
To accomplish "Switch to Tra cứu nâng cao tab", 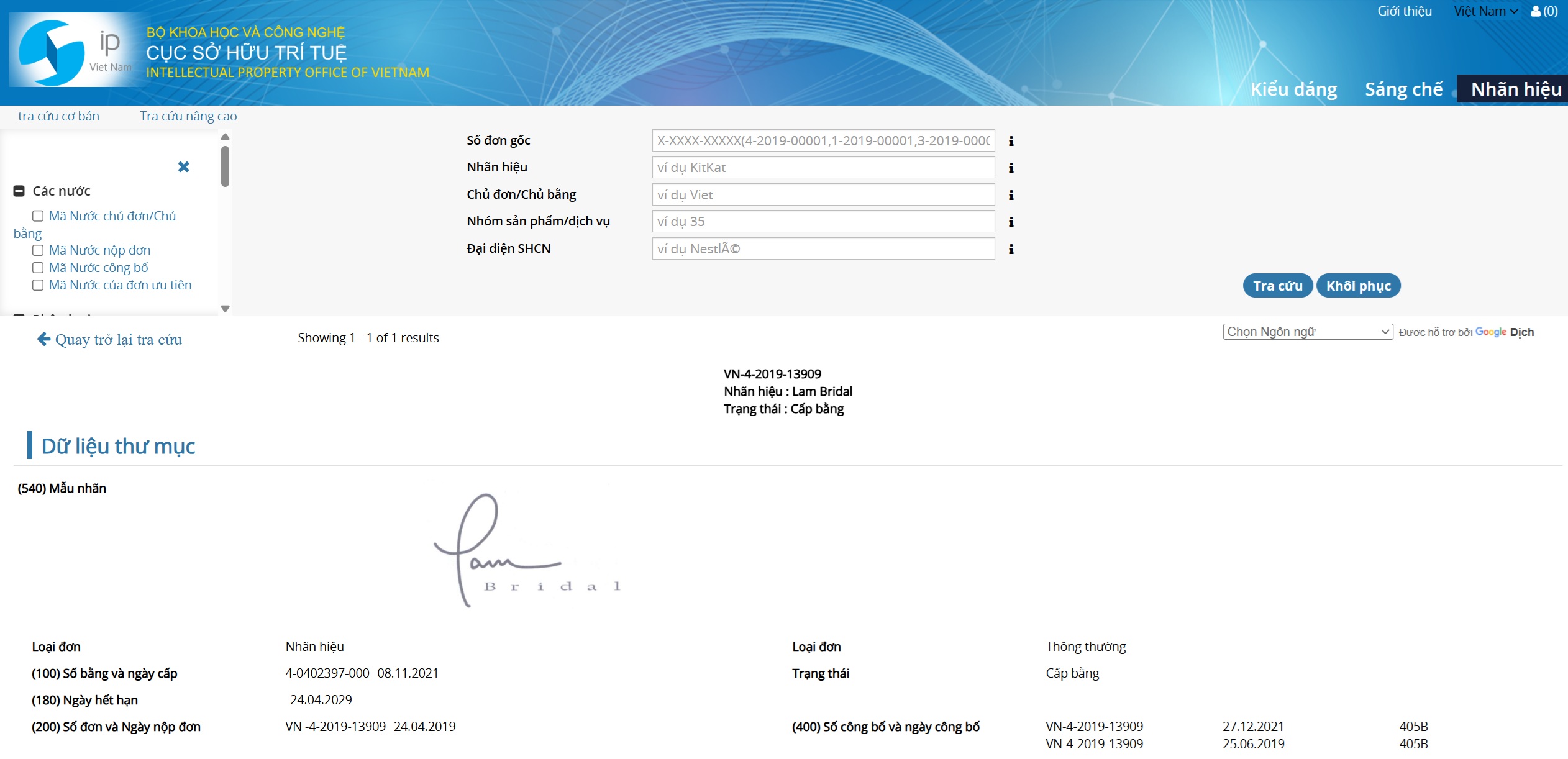I will 188,116.
